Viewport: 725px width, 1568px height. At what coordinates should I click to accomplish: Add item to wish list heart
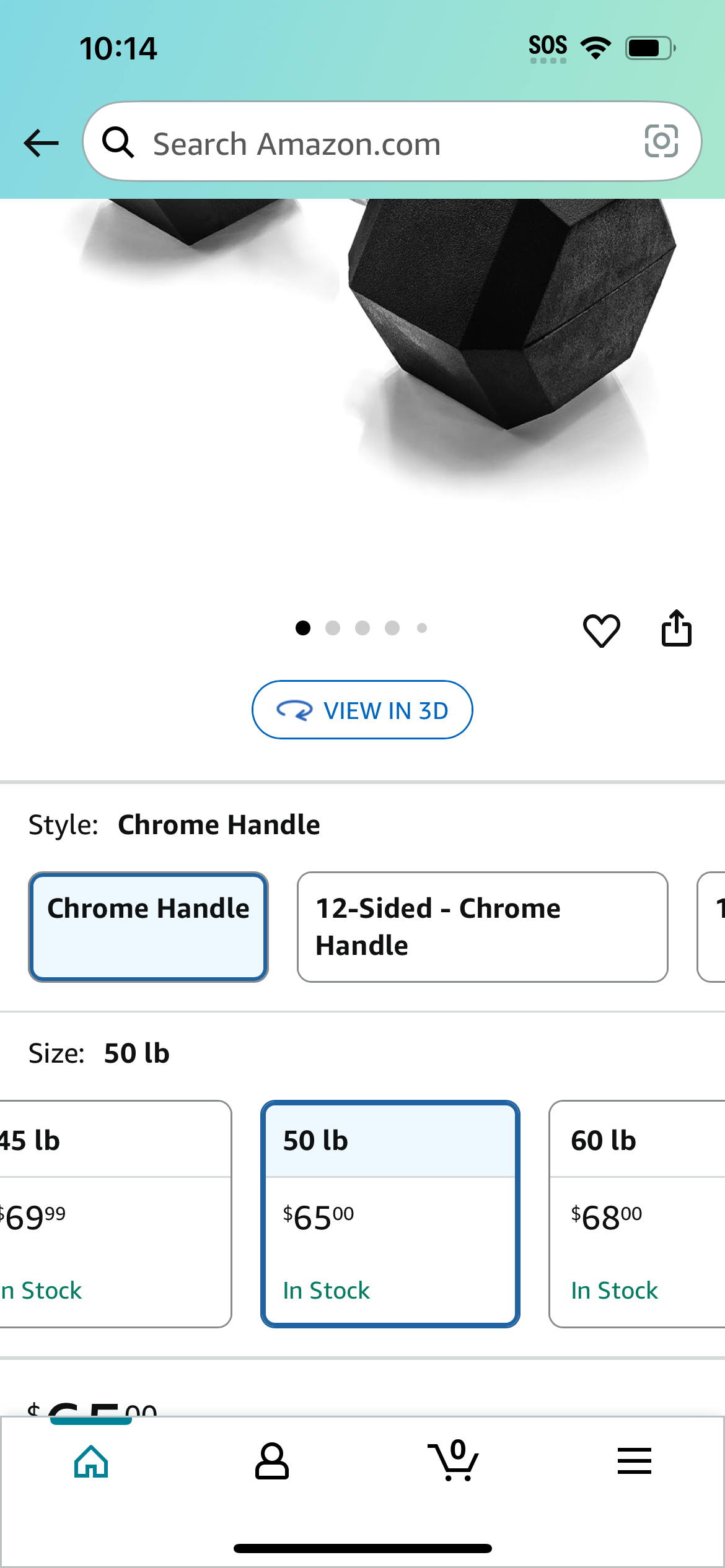click(601, 630)
